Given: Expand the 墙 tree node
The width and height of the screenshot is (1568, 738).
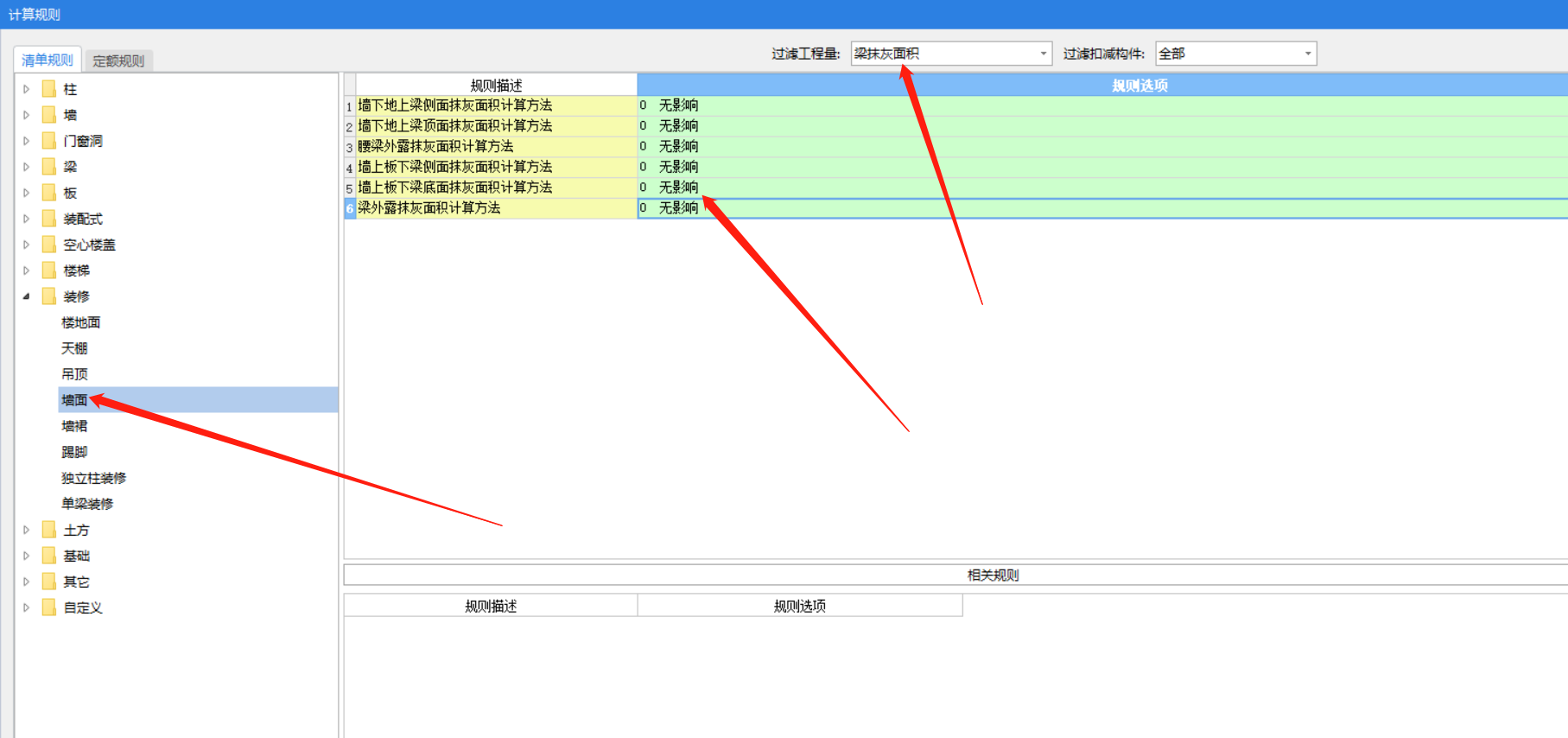Looking at the screenshot, I should click(x=26, y=115).
